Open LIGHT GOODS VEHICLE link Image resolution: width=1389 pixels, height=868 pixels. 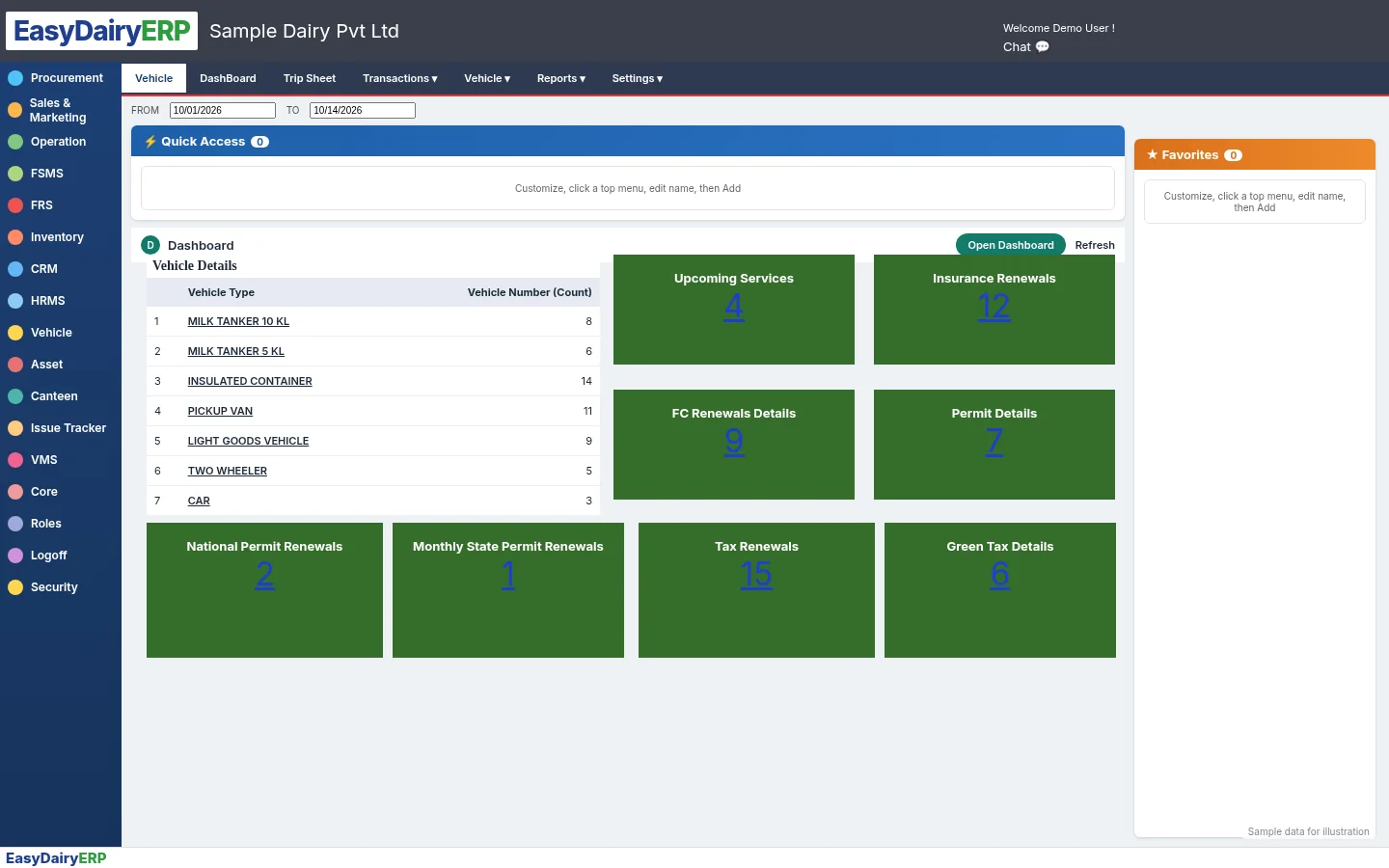[x=249, y=441]
